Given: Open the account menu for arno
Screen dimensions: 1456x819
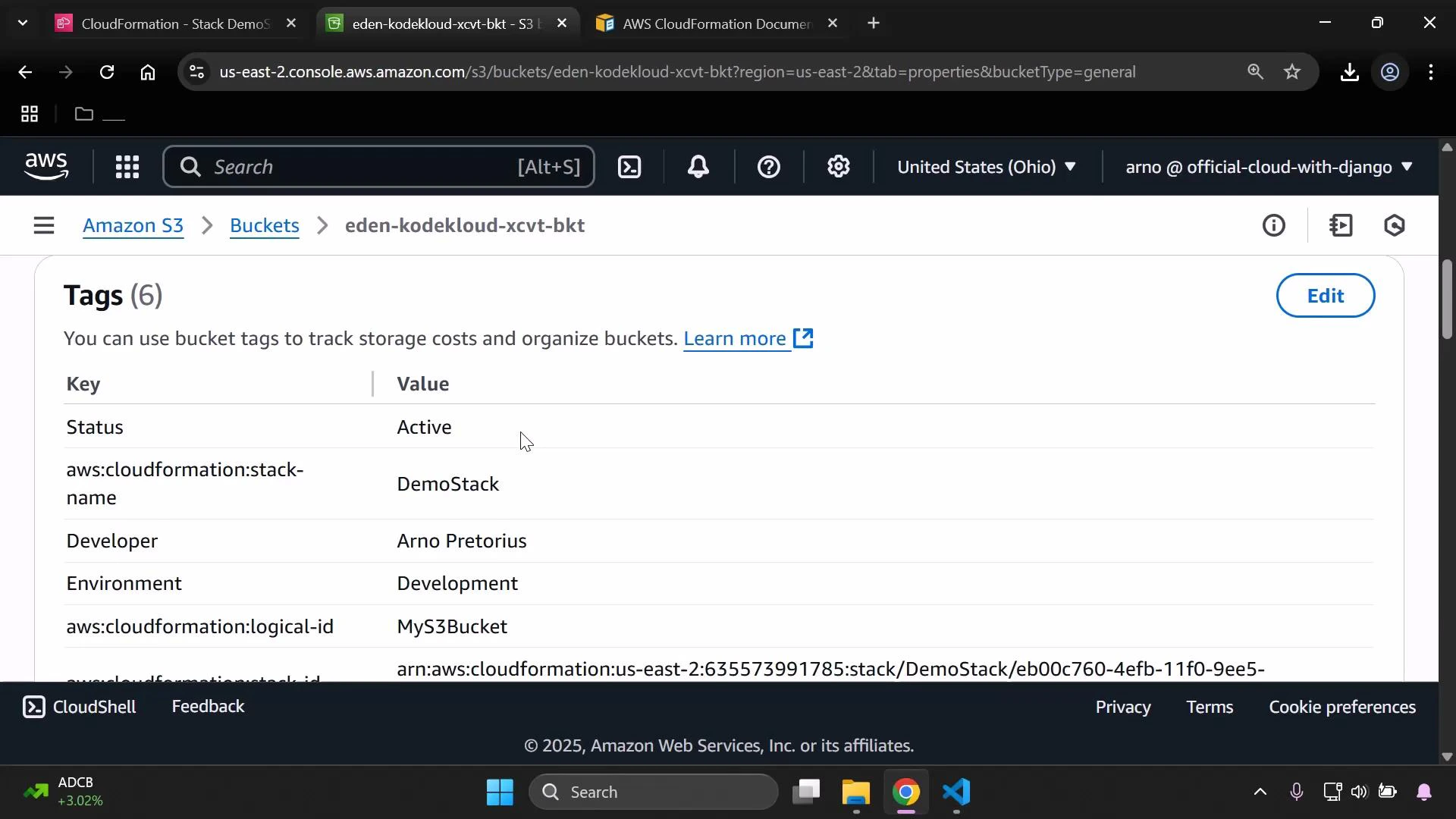Looking at the screenshot, I should [1266, 167].
